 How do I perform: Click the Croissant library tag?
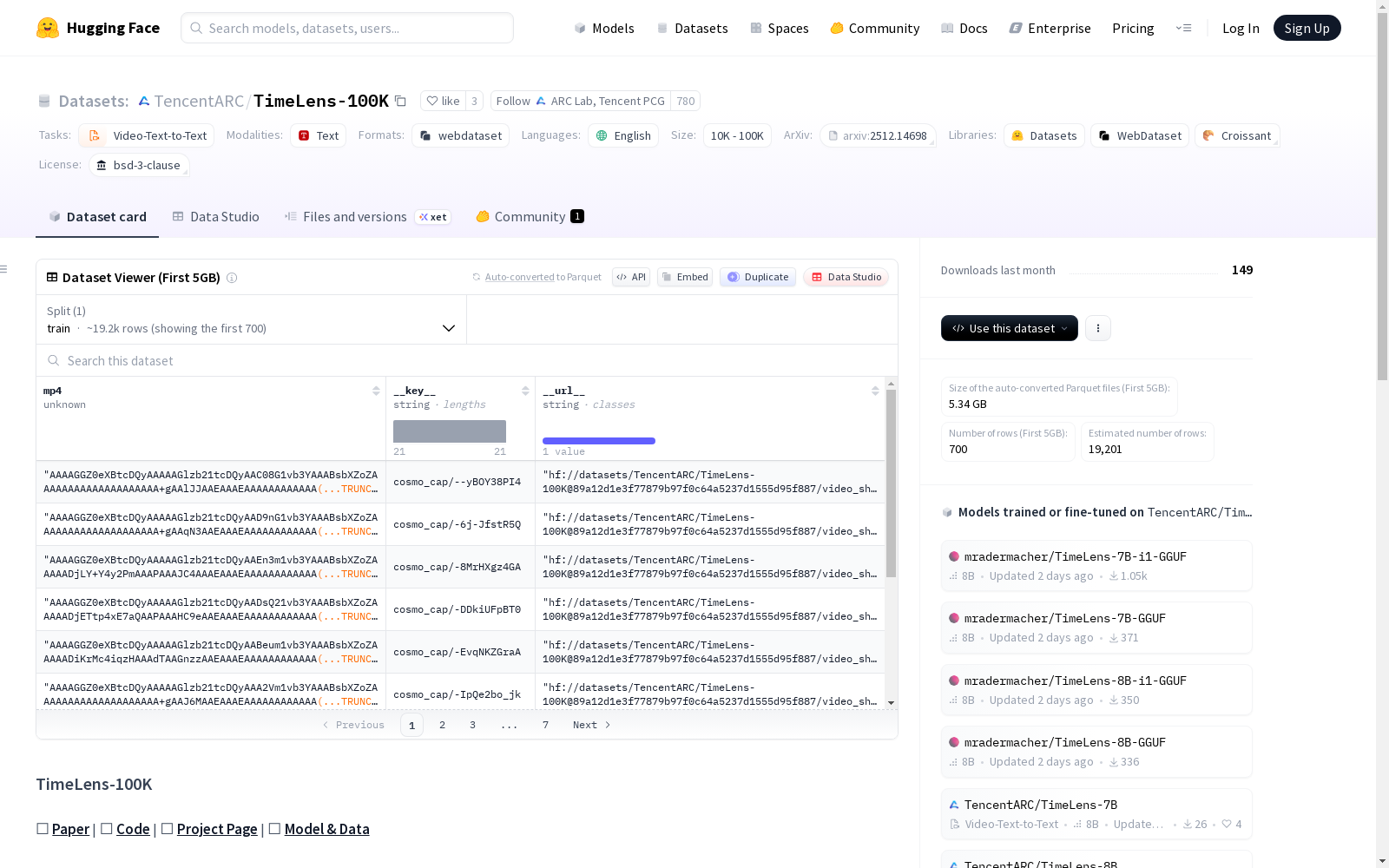coord(1237,135)
